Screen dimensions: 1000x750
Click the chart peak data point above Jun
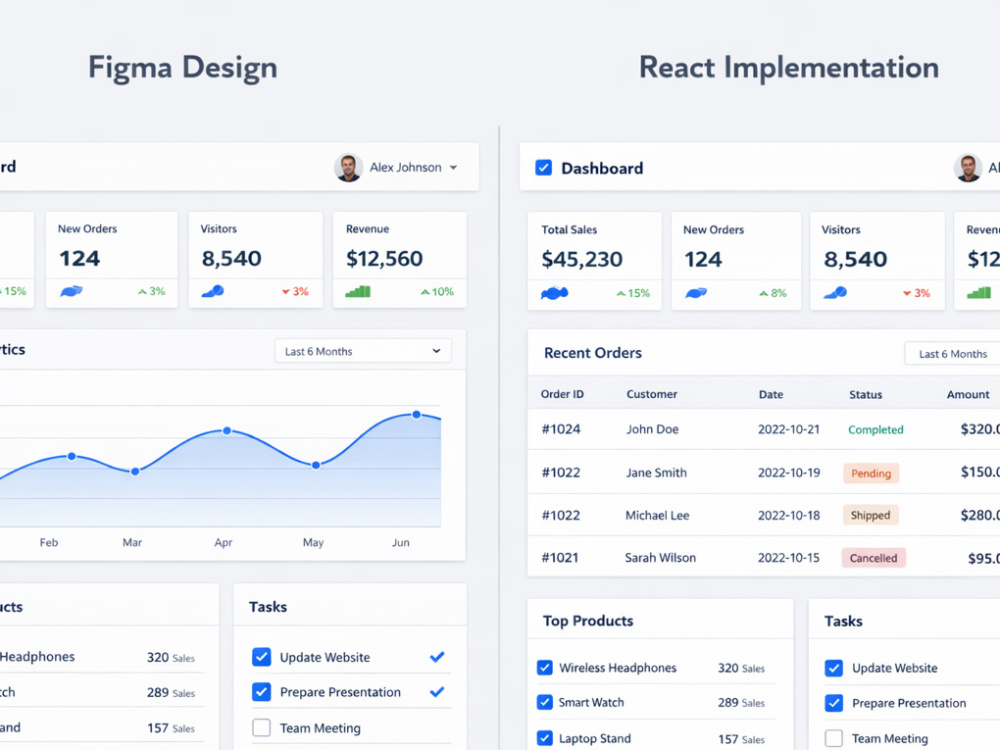[x=416, y=415]
